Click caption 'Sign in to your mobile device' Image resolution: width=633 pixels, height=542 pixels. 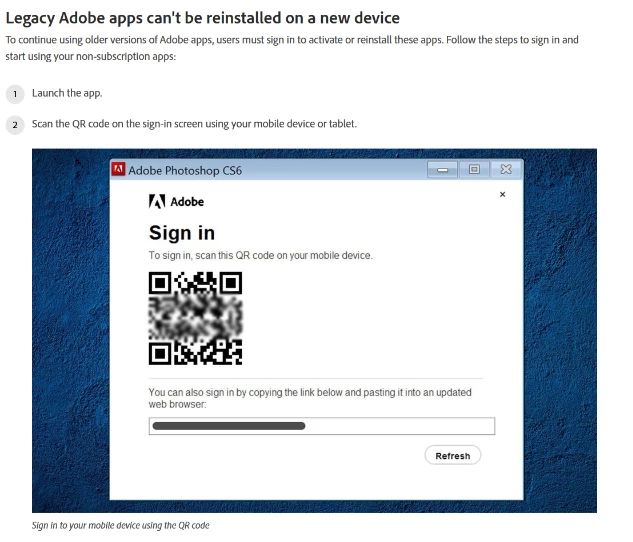click(120, 525)
